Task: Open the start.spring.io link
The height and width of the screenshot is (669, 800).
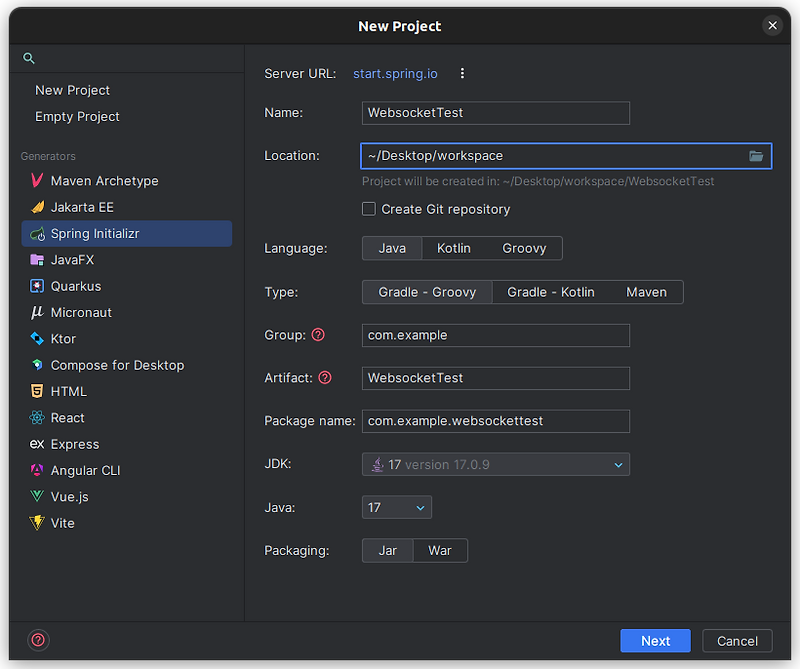Action: tap(394, 73)
